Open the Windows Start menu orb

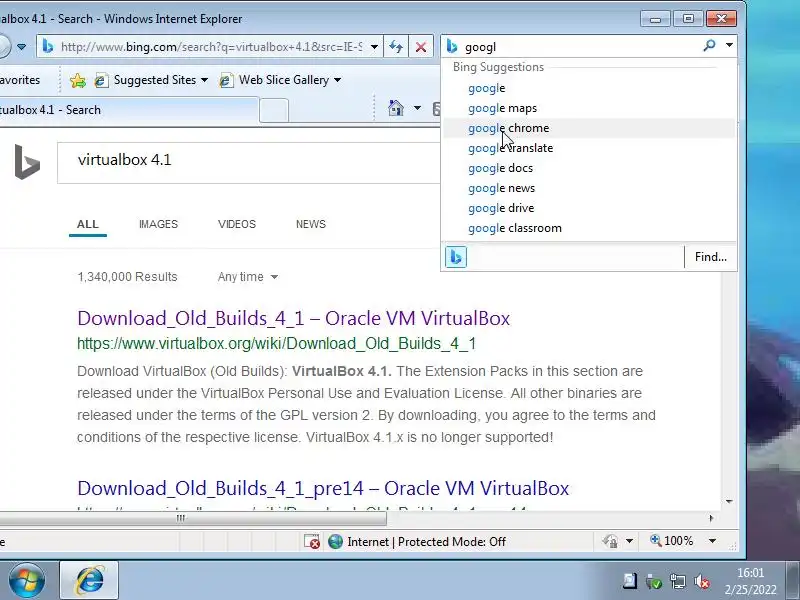pos(27,581)
